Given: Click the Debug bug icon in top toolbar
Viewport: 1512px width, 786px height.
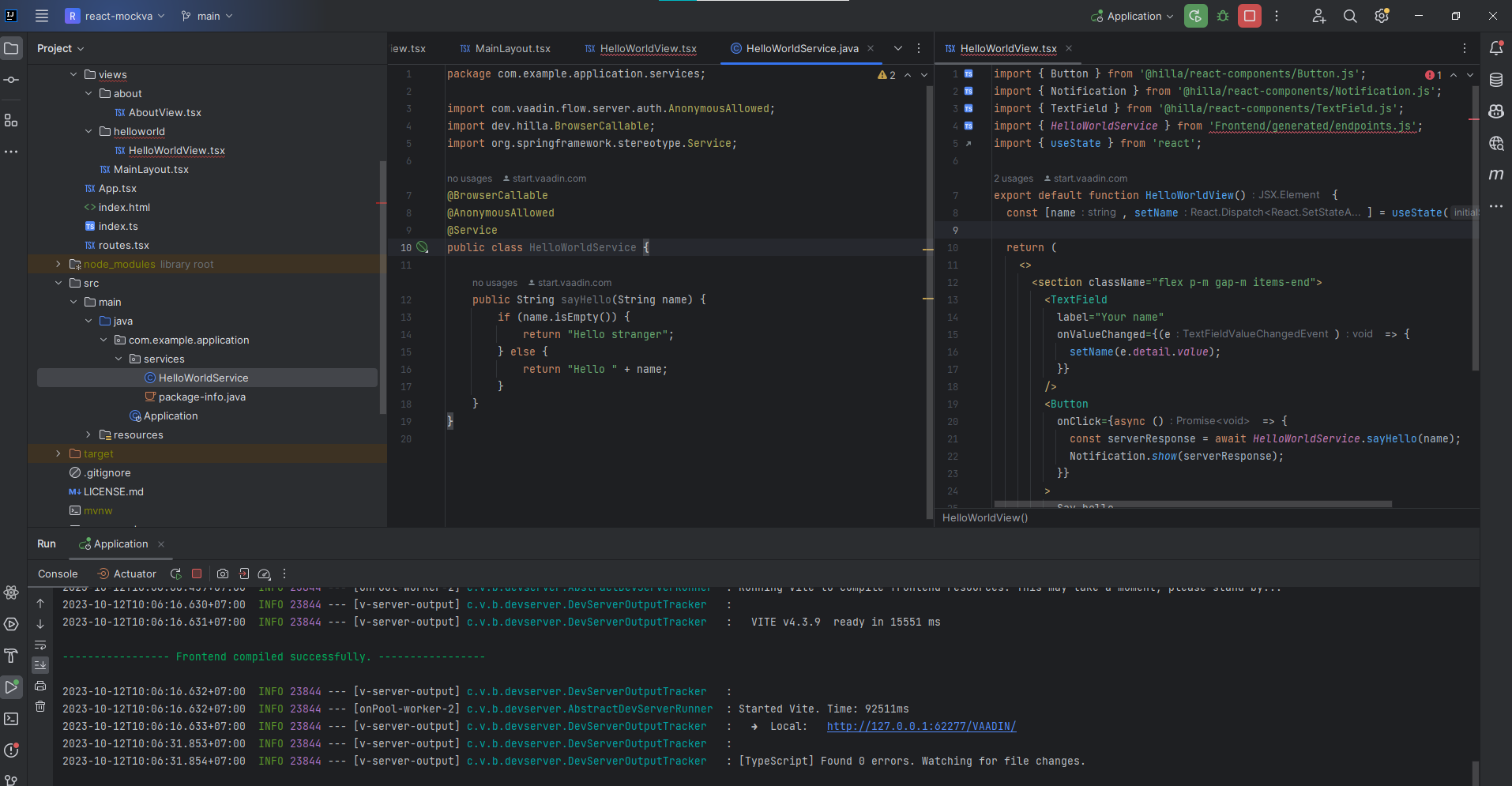Looking at the screenshot, I should click(1223, 16).
